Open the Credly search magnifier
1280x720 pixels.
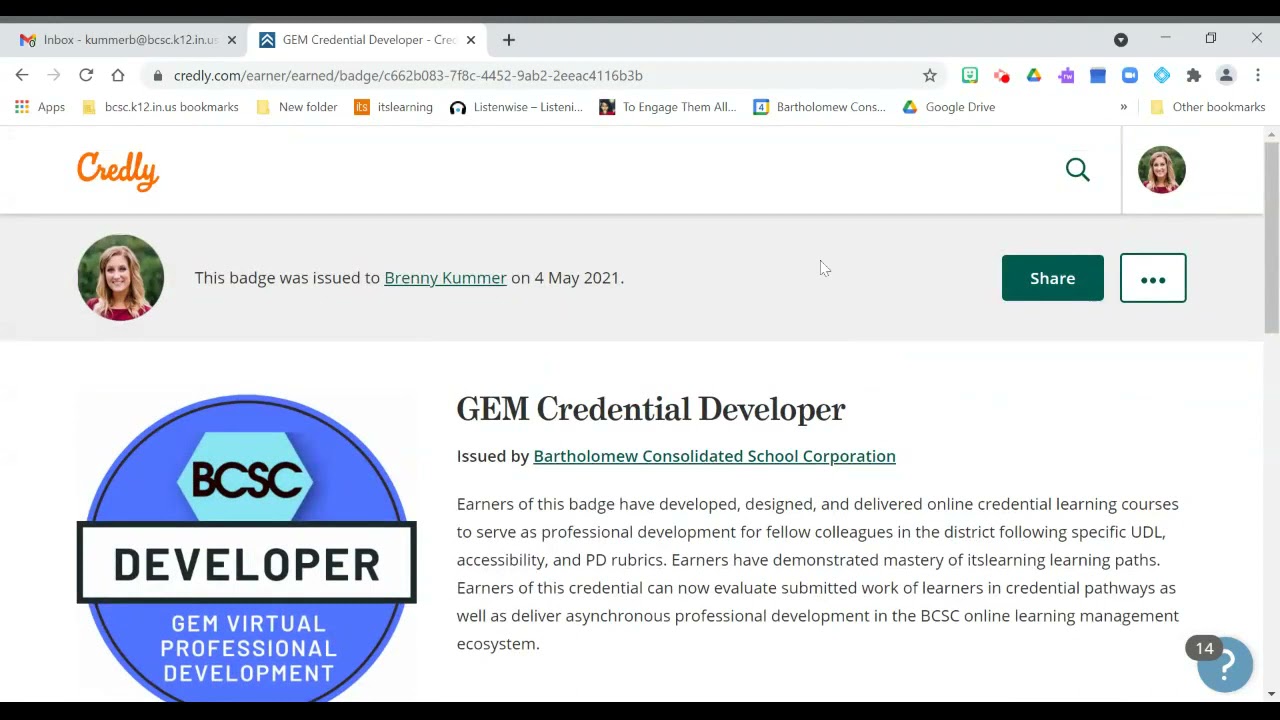pos(1077,170)
